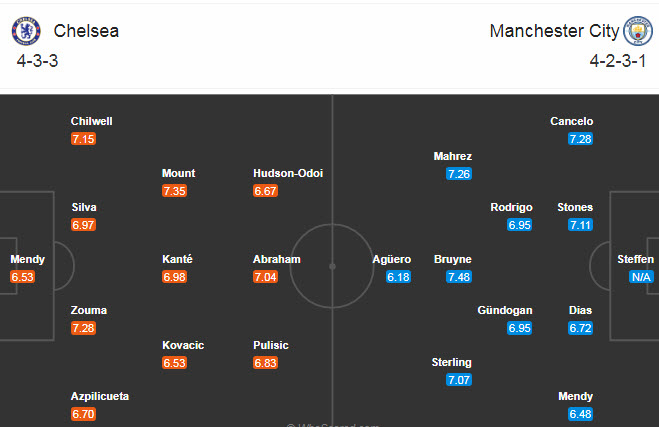
Task: Select player Zouma's name
Action: (89, 310)
